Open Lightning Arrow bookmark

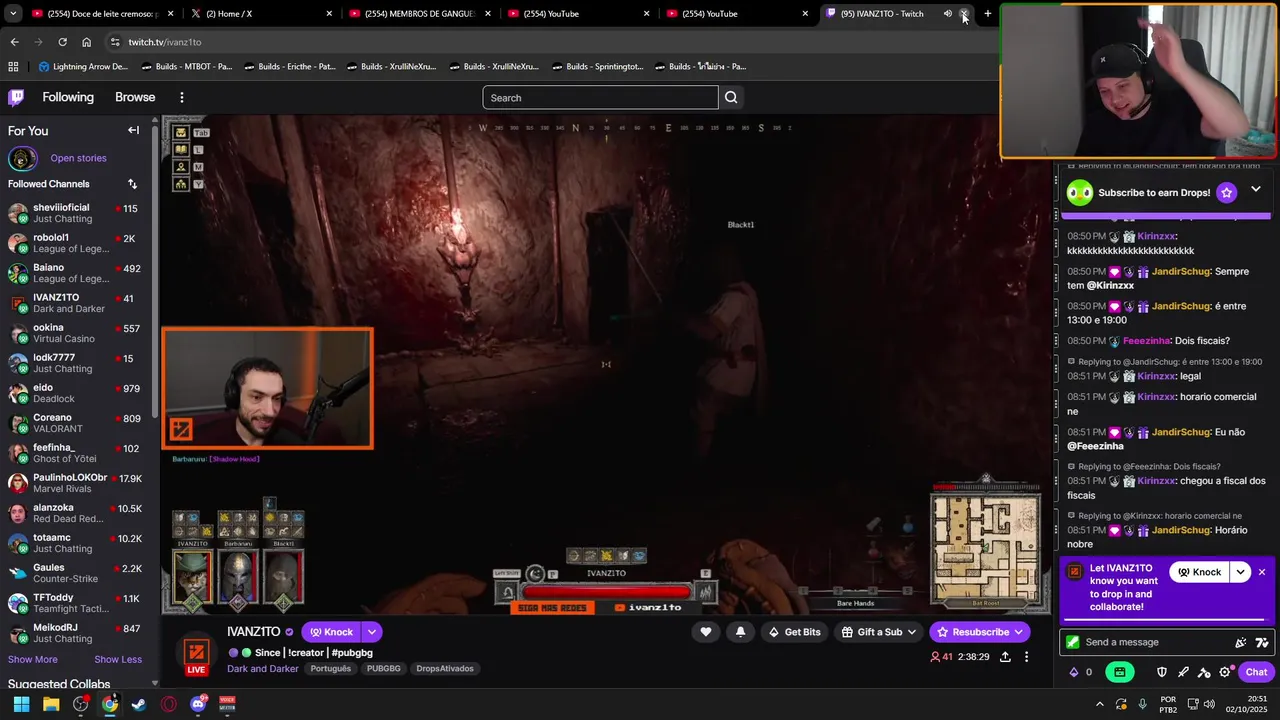click(83, 66)
